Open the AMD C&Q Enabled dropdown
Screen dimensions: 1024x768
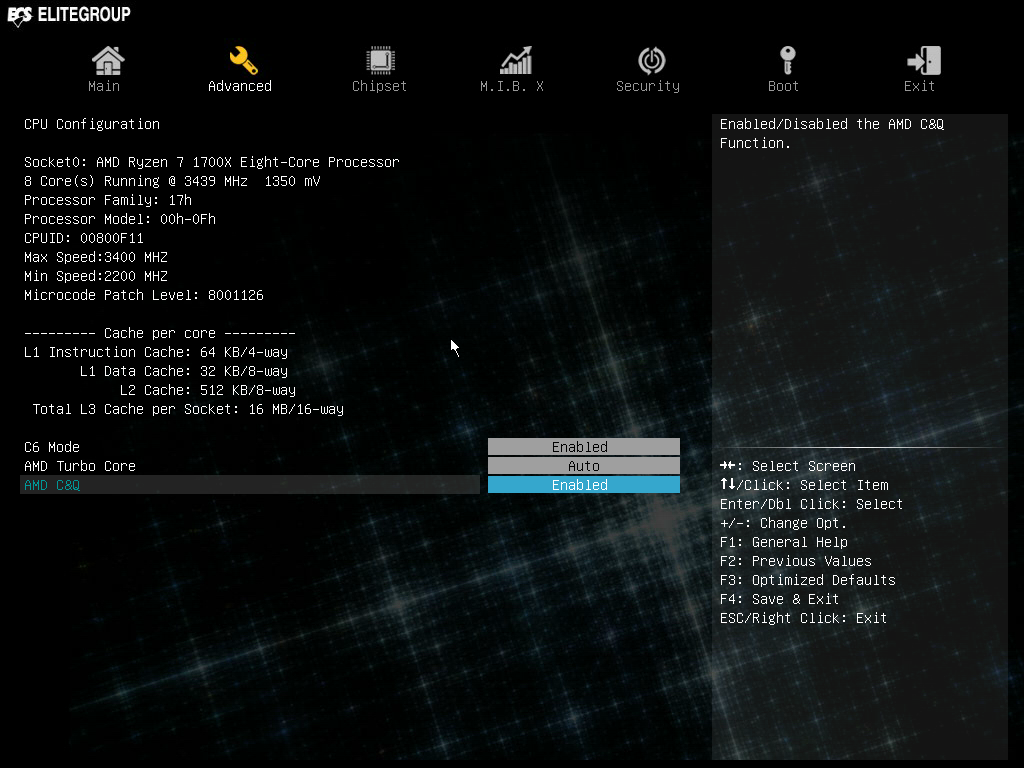(584, 485)
